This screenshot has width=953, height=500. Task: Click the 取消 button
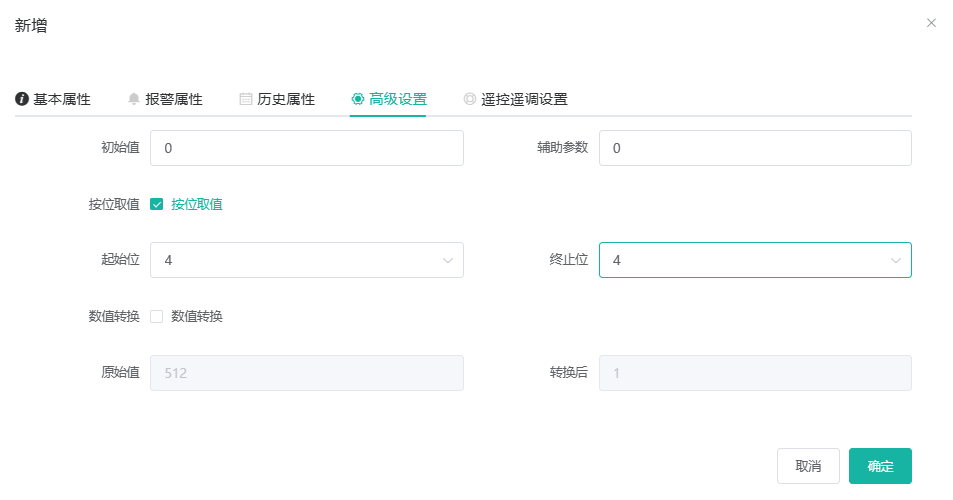coord(808,466)
